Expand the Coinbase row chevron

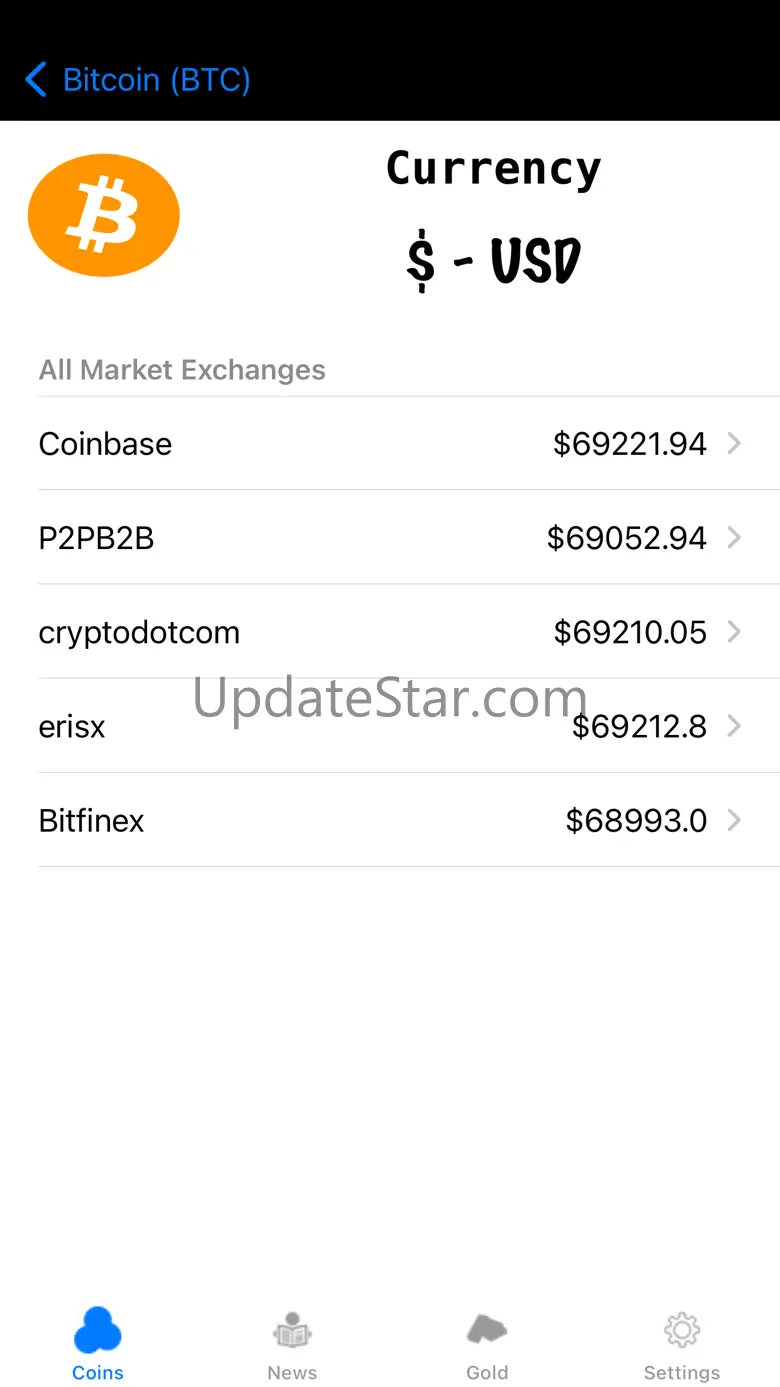coord(735,443)
